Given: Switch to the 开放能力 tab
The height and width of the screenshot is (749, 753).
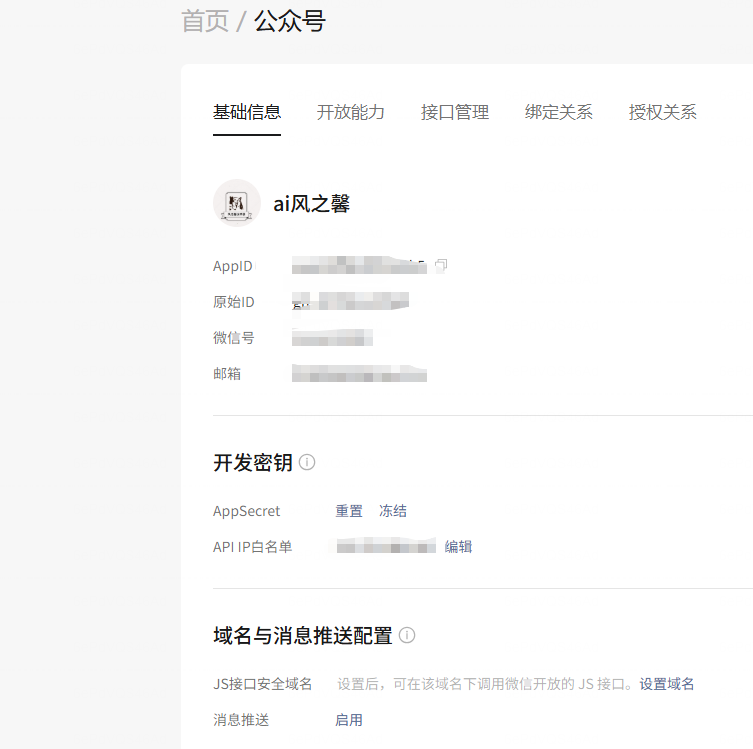Looking at the screenshot, I should click(351, 112).
